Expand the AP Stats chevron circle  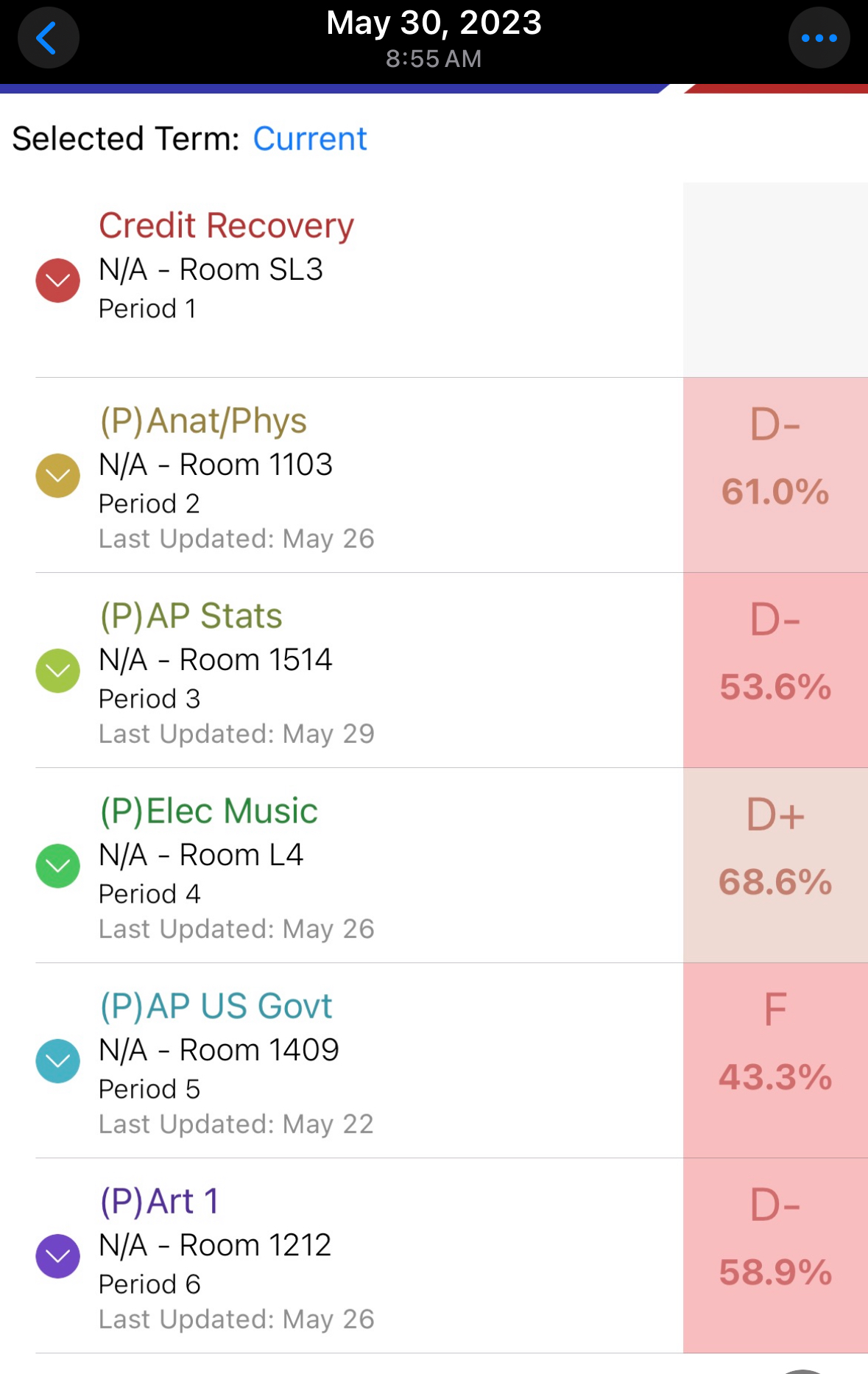pyautogui.click(x=58, y=671)
